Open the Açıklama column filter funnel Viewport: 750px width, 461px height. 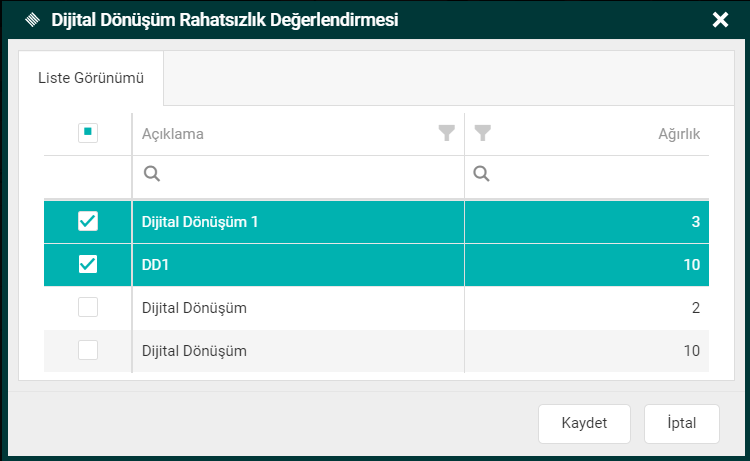447,133
